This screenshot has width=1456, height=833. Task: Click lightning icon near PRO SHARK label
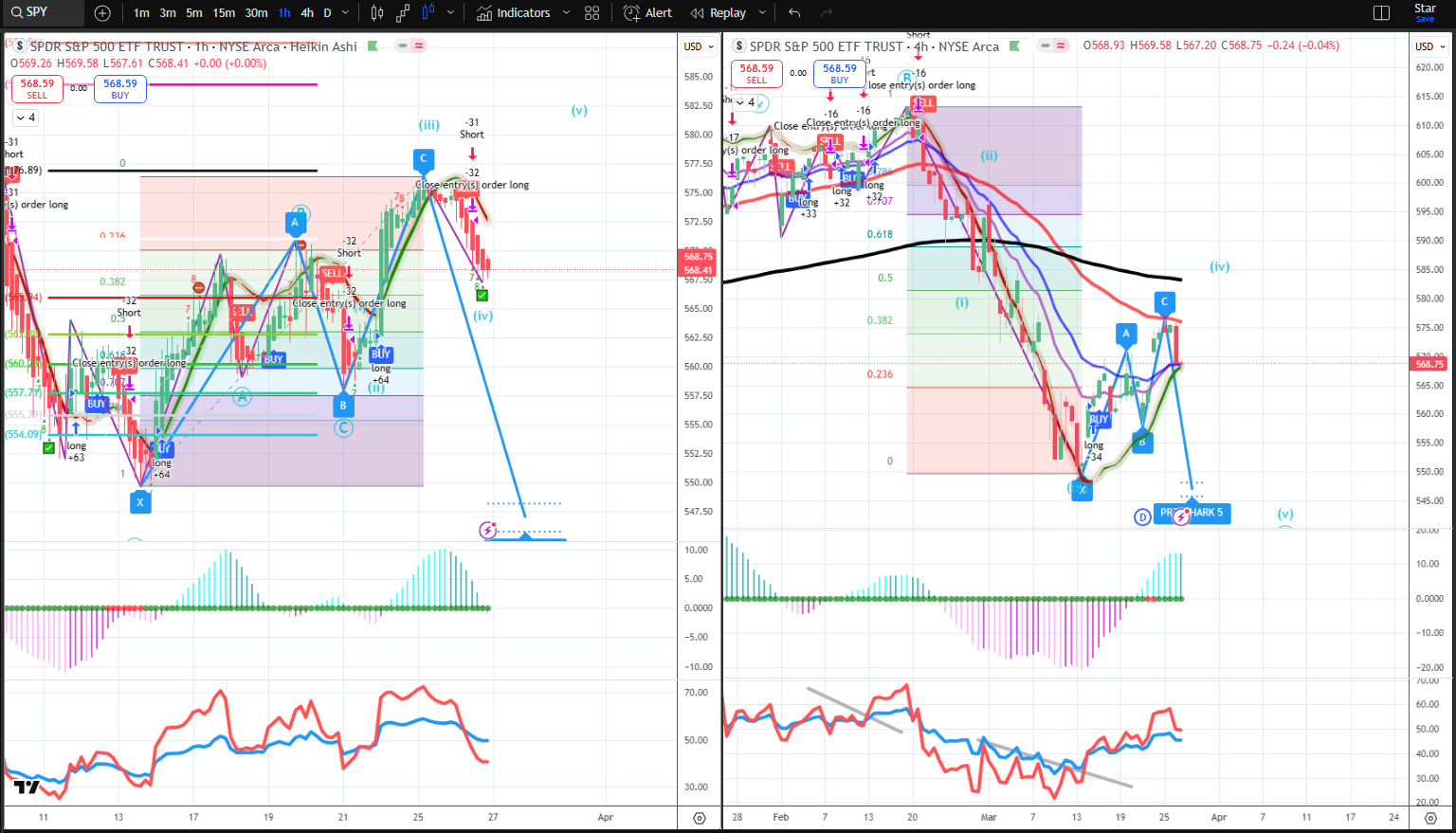point(1181,517)
